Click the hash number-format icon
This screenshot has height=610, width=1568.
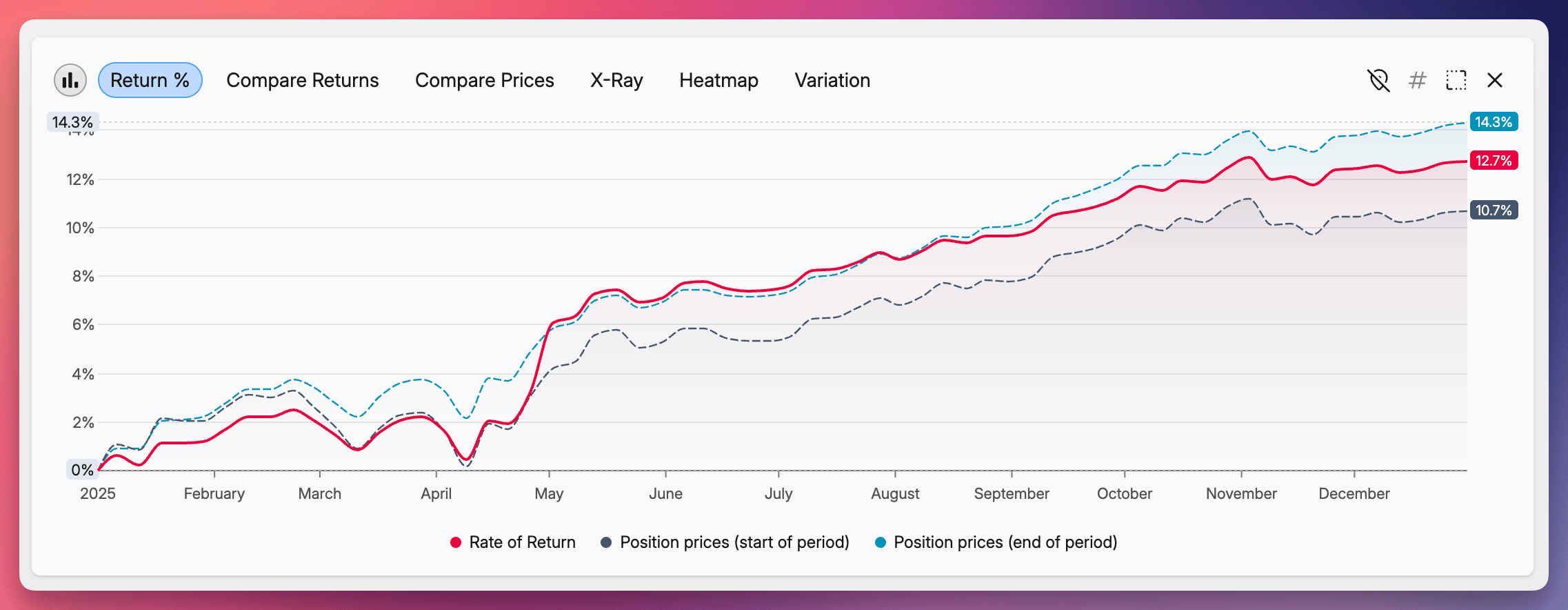[1417, 80]
